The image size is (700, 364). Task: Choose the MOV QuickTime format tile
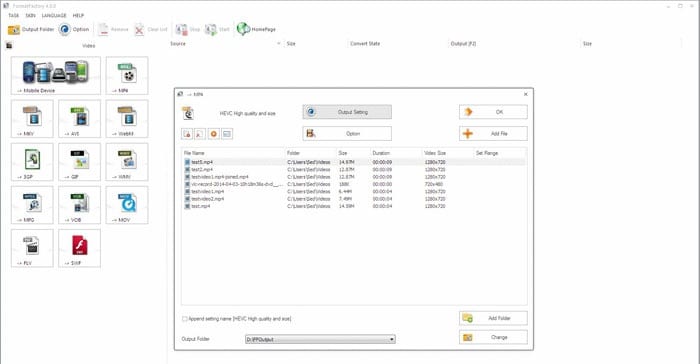(127, 205)
